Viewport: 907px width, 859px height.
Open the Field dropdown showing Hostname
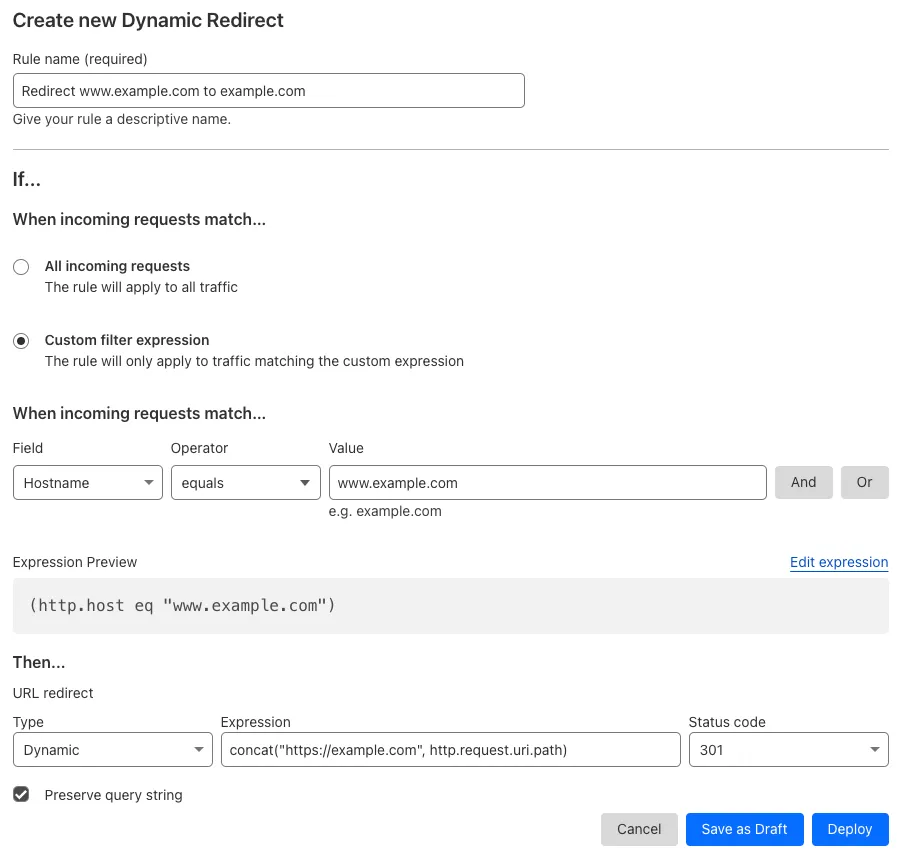[x=87, y=482]
